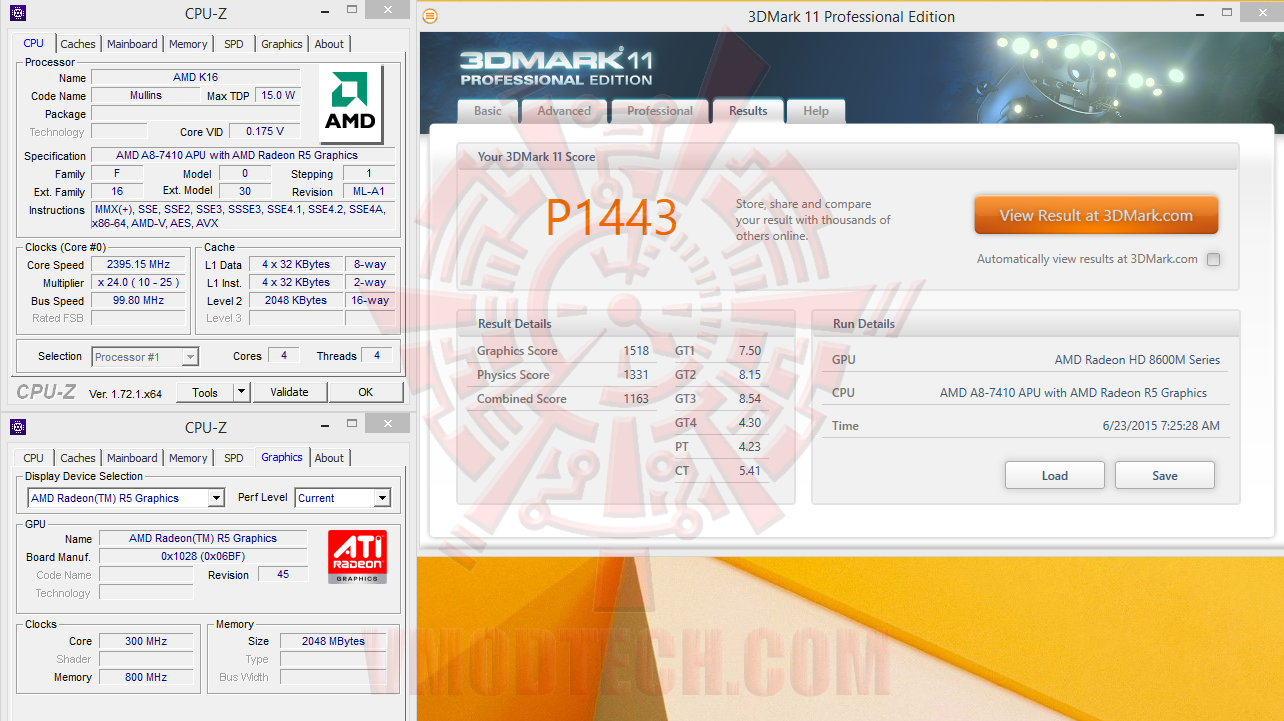
Task: Click the Graphics Score value 1518
Action: pos(635,351)
